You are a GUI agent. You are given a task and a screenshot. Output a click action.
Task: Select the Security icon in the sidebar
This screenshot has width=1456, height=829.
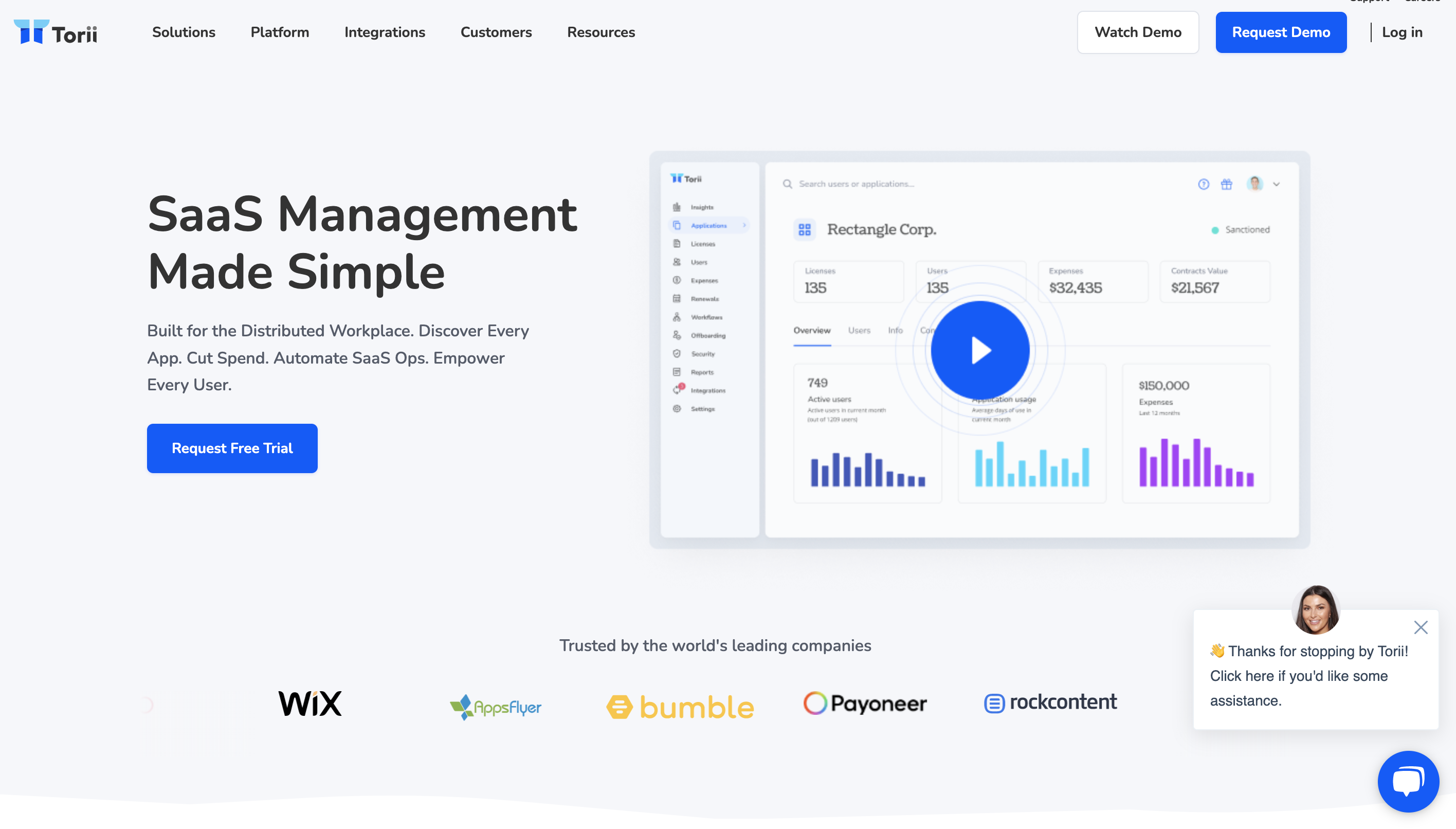click(676, 354)
